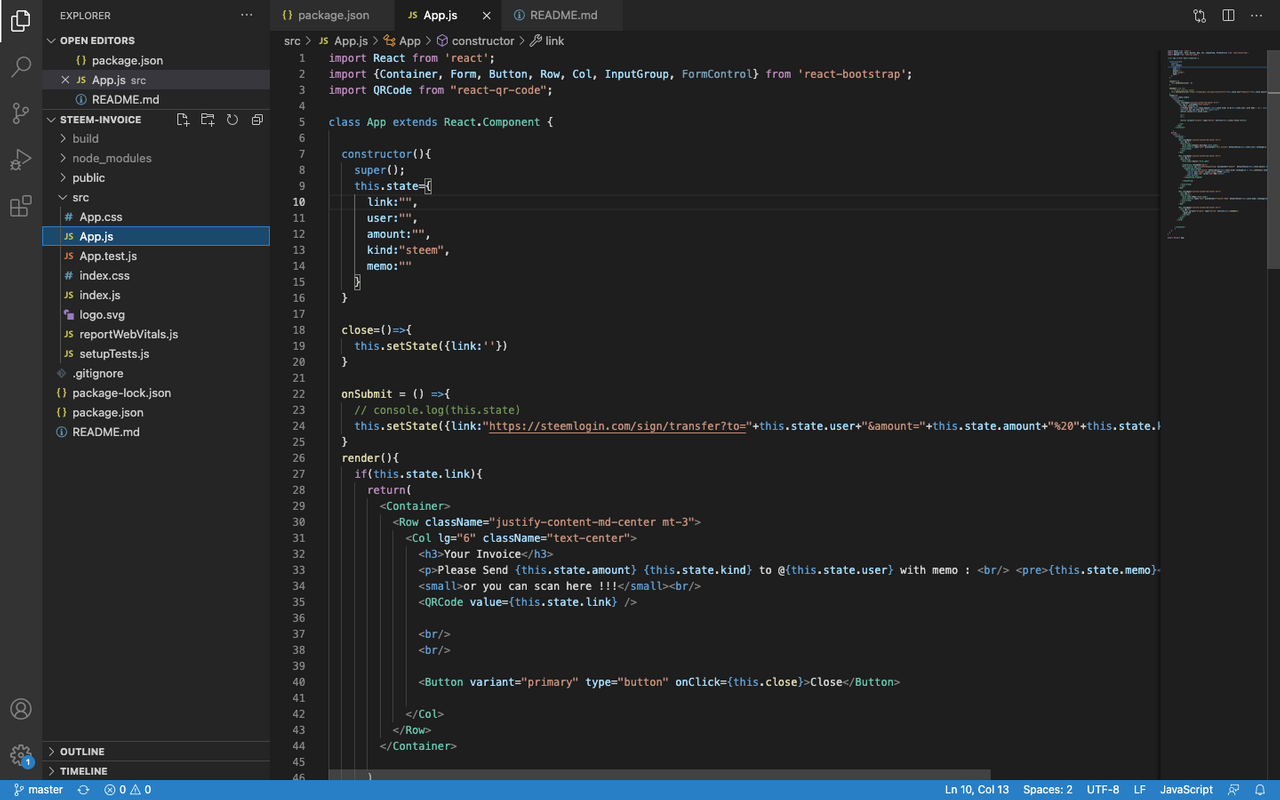Select JavaScript language mode in status bar
This screenshot has height=800, width=1280.
point(1187,790)
